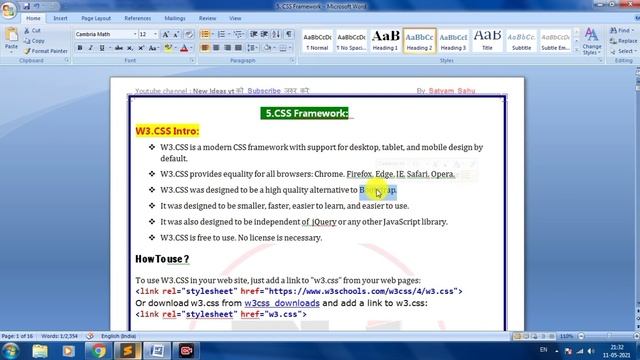Expand the highlight color dropdown arrow
Screen dimensions: 640x360
point(175,48)
